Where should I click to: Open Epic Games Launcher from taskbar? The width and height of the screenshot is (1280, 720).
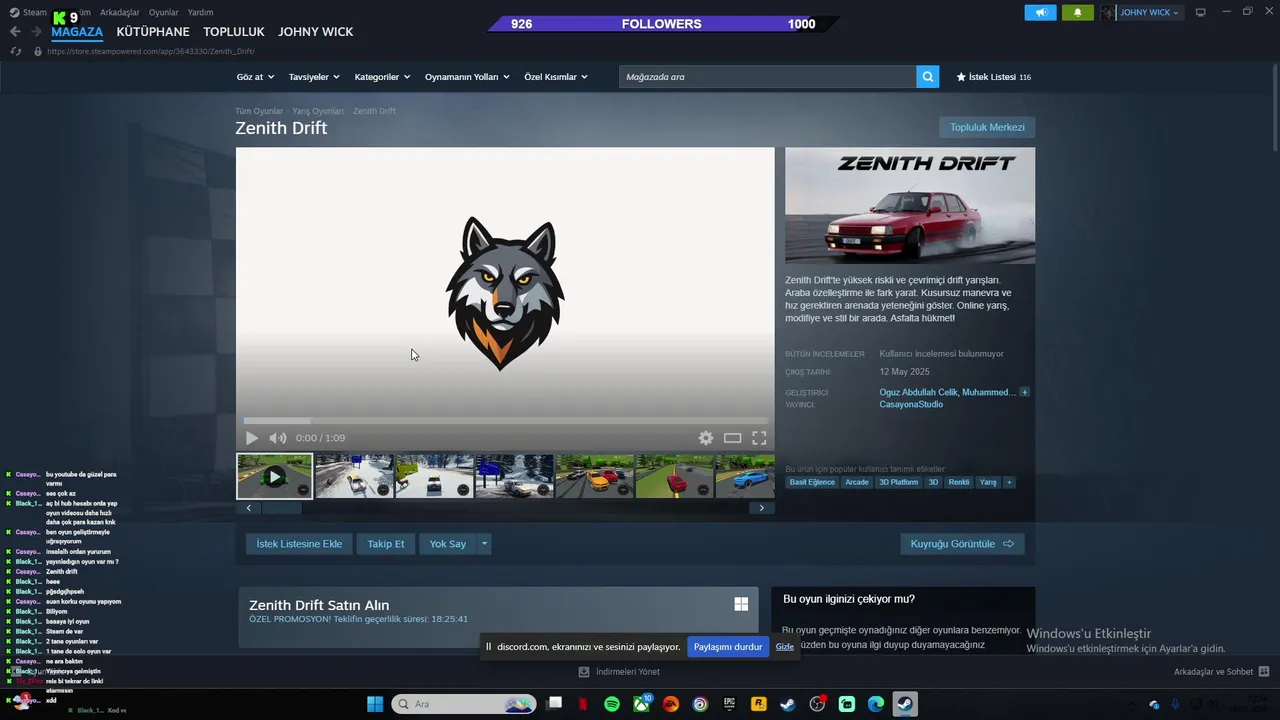pyautogui.click(x=729, y=704)
